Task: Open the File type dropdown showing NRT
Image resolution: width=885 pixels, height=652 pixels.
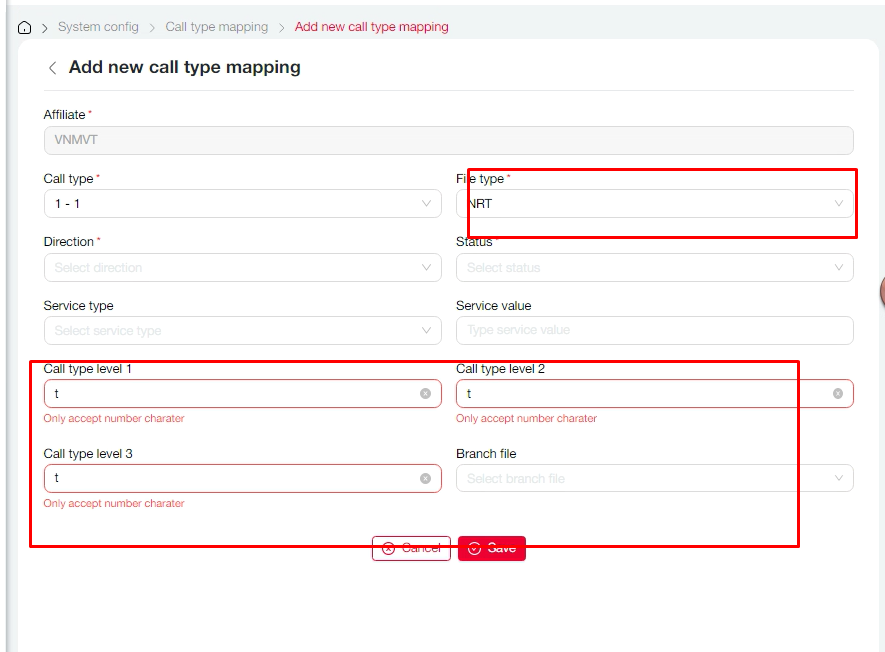Action: 654,204
